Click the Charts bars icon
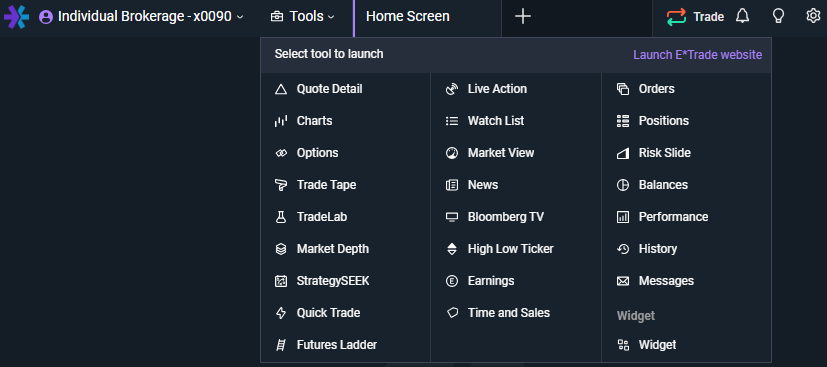 (x=281, y=121)
